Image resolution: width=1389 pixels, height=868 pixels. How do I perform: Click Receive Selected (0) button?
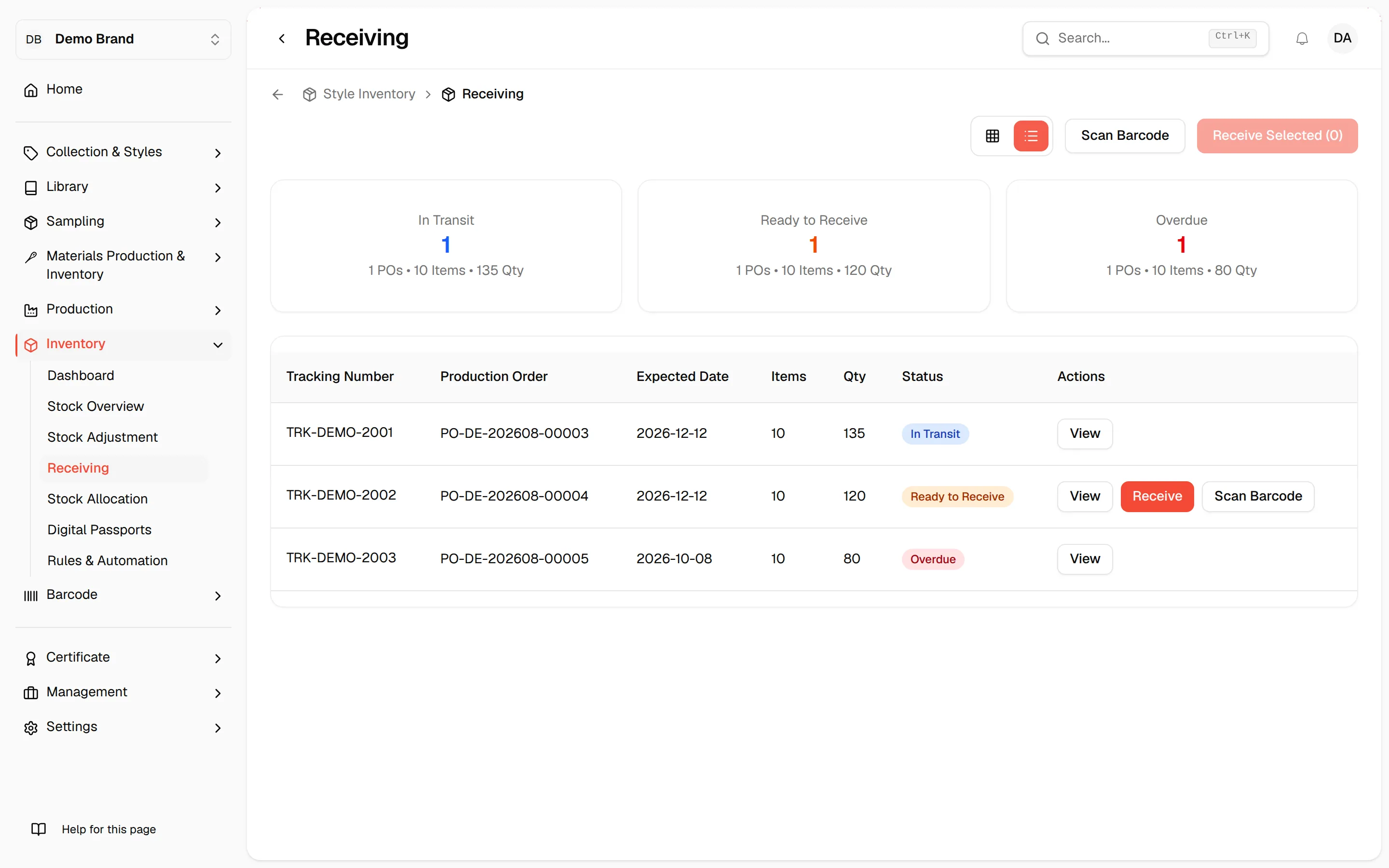tap(1277, 136)
